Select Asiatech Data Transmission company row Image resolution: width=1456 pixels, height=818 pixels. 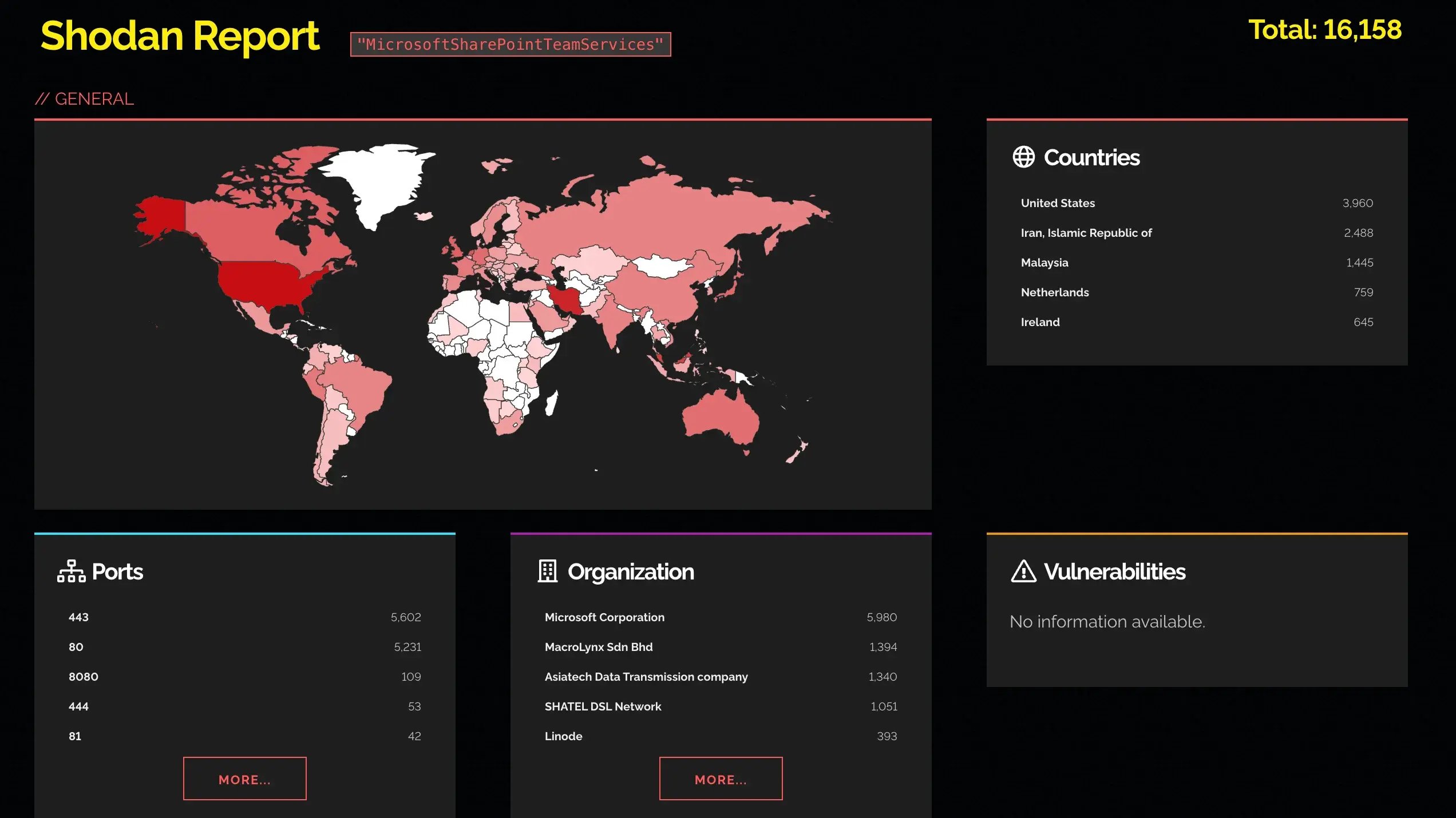(x=721, y=677)
